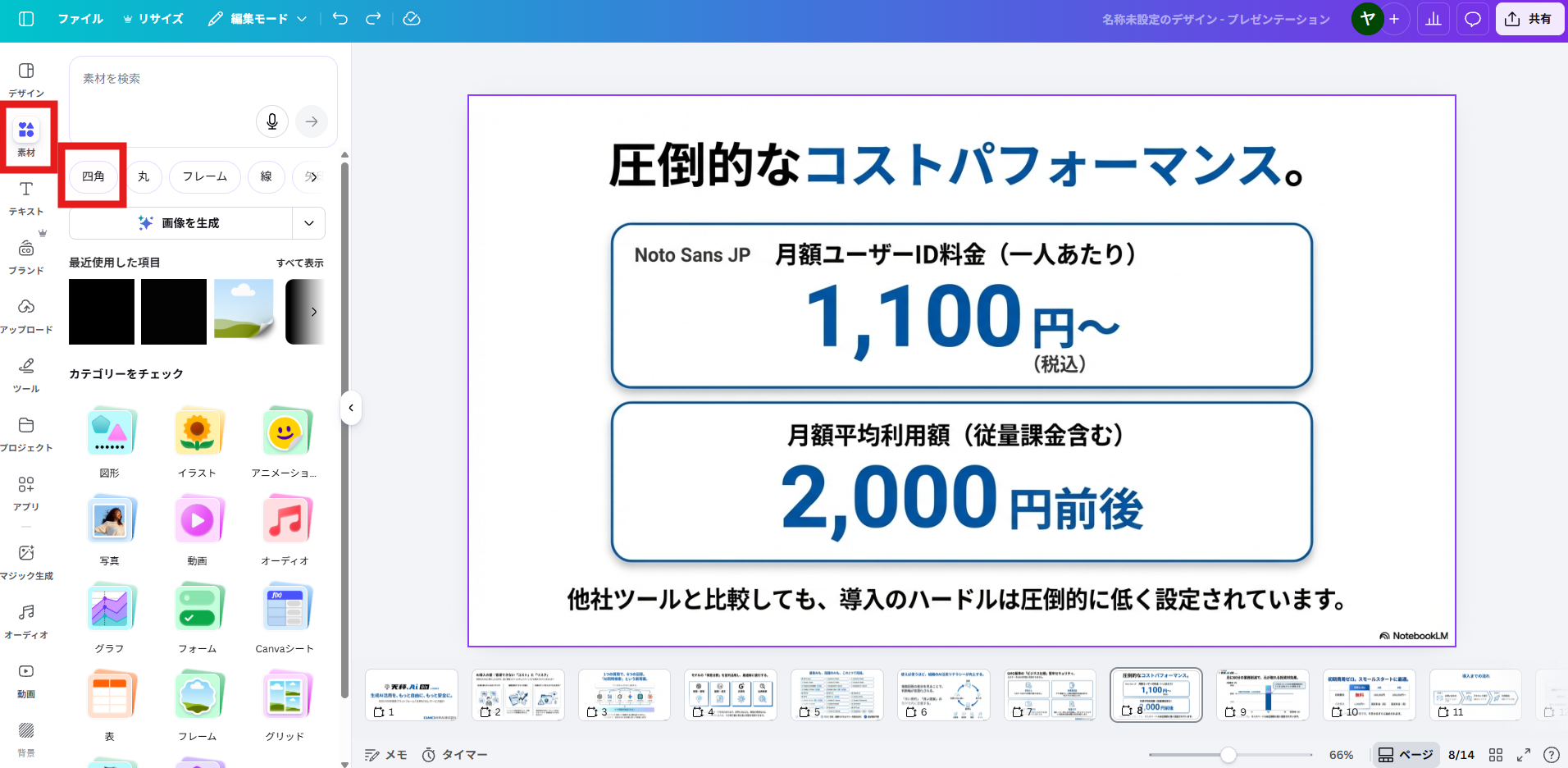The height and width of the screenshot is (768, 1568).
Task: Toggle ページ view mode in the status bar
Action: tap(1405, 754)
